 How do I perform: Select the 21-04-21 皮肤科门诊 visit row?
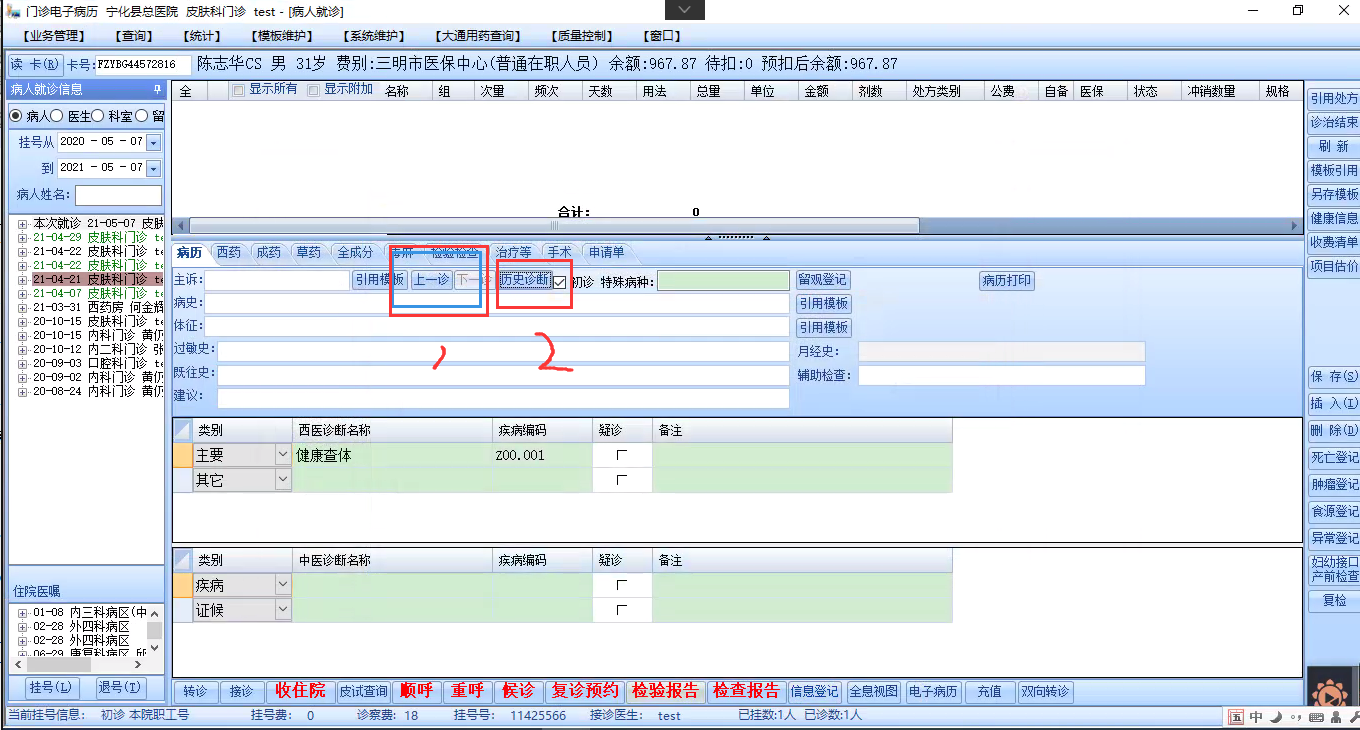tap(97, 279)
